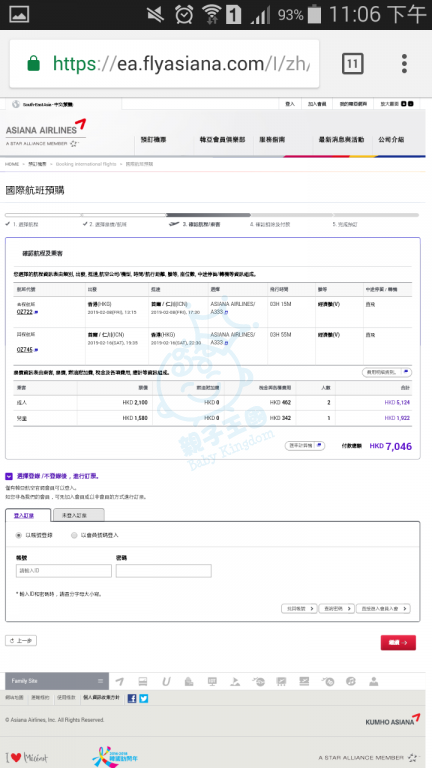Select the login with member number radio button
432x768 pixels.
74,535
